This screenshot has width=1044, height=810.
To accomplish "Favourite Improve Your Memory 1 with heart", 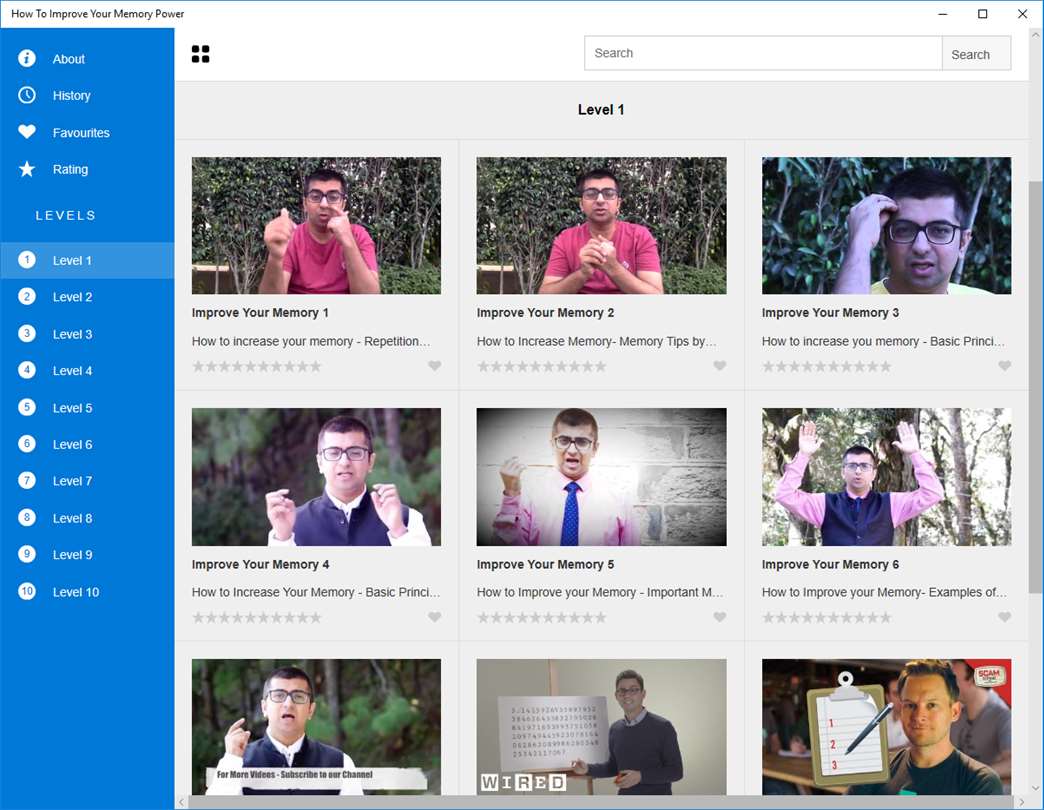I will click(434, 365).
